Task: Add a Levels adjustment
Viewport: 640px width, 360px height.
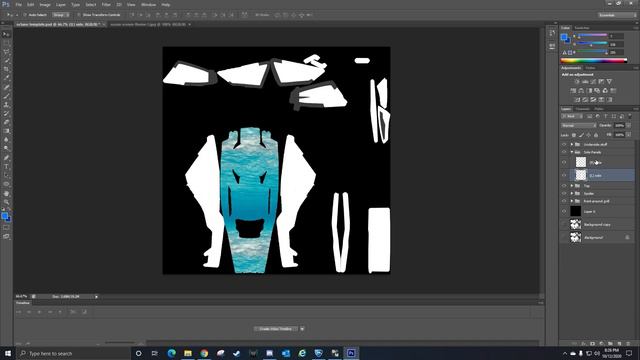Action: tap(585, 82)
